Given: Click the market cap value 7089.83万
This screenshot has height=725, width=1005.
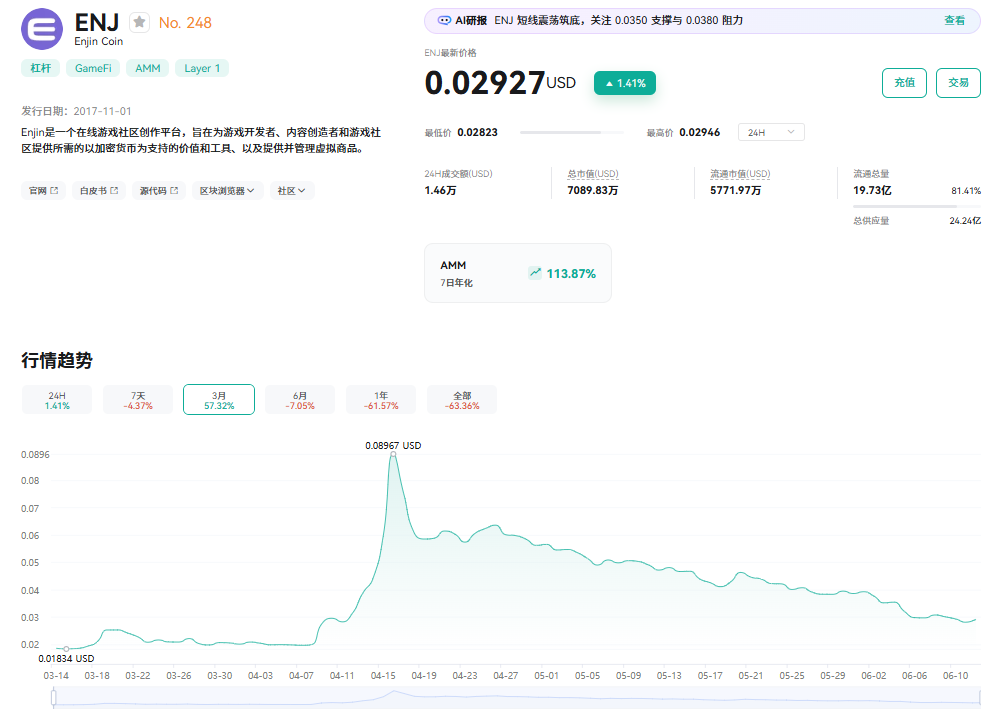Looking at the screenshot, I should click(593, 190).
